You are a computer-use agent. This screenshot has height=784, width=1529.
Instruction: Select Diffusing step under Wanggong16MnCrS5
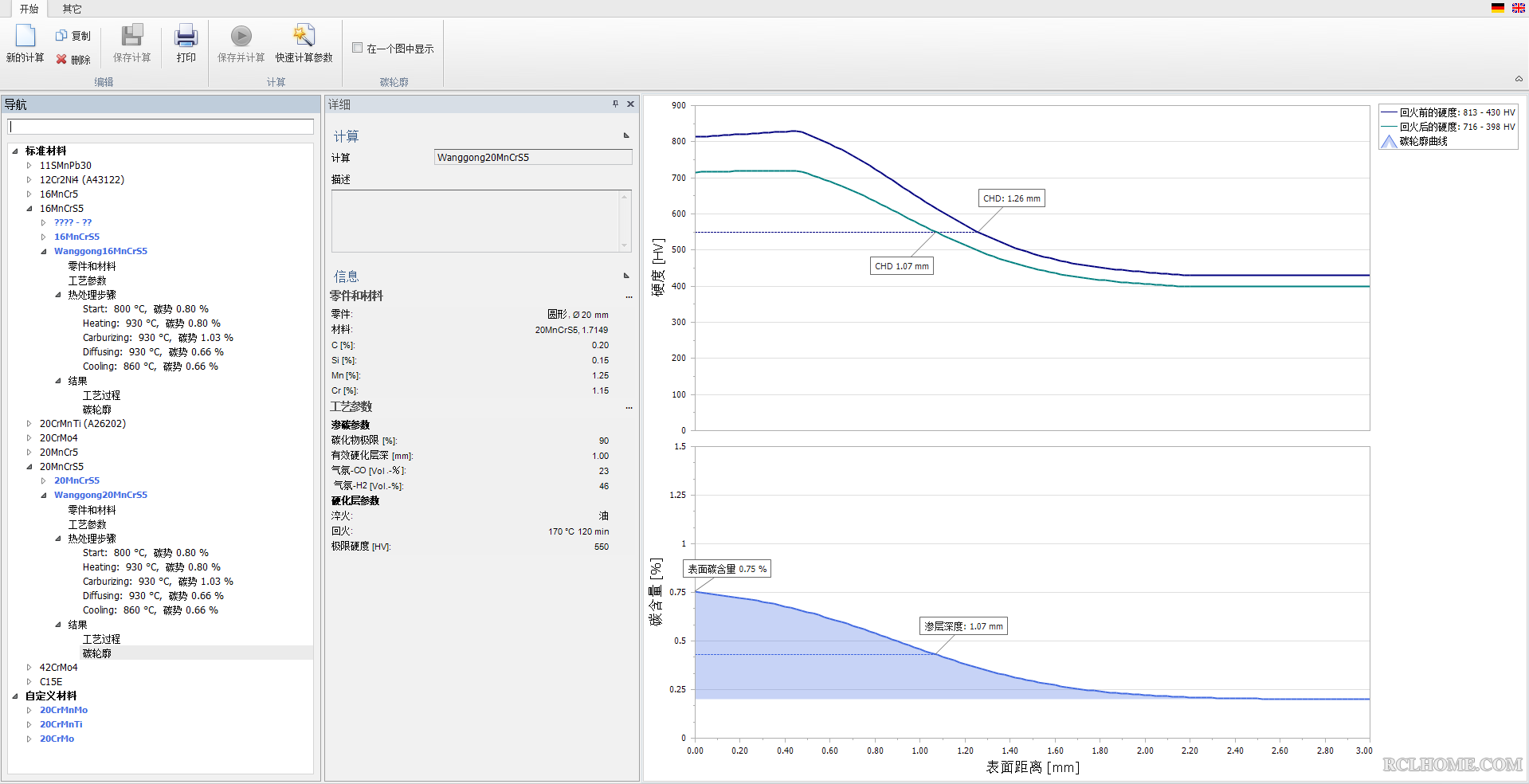point(153,352)
